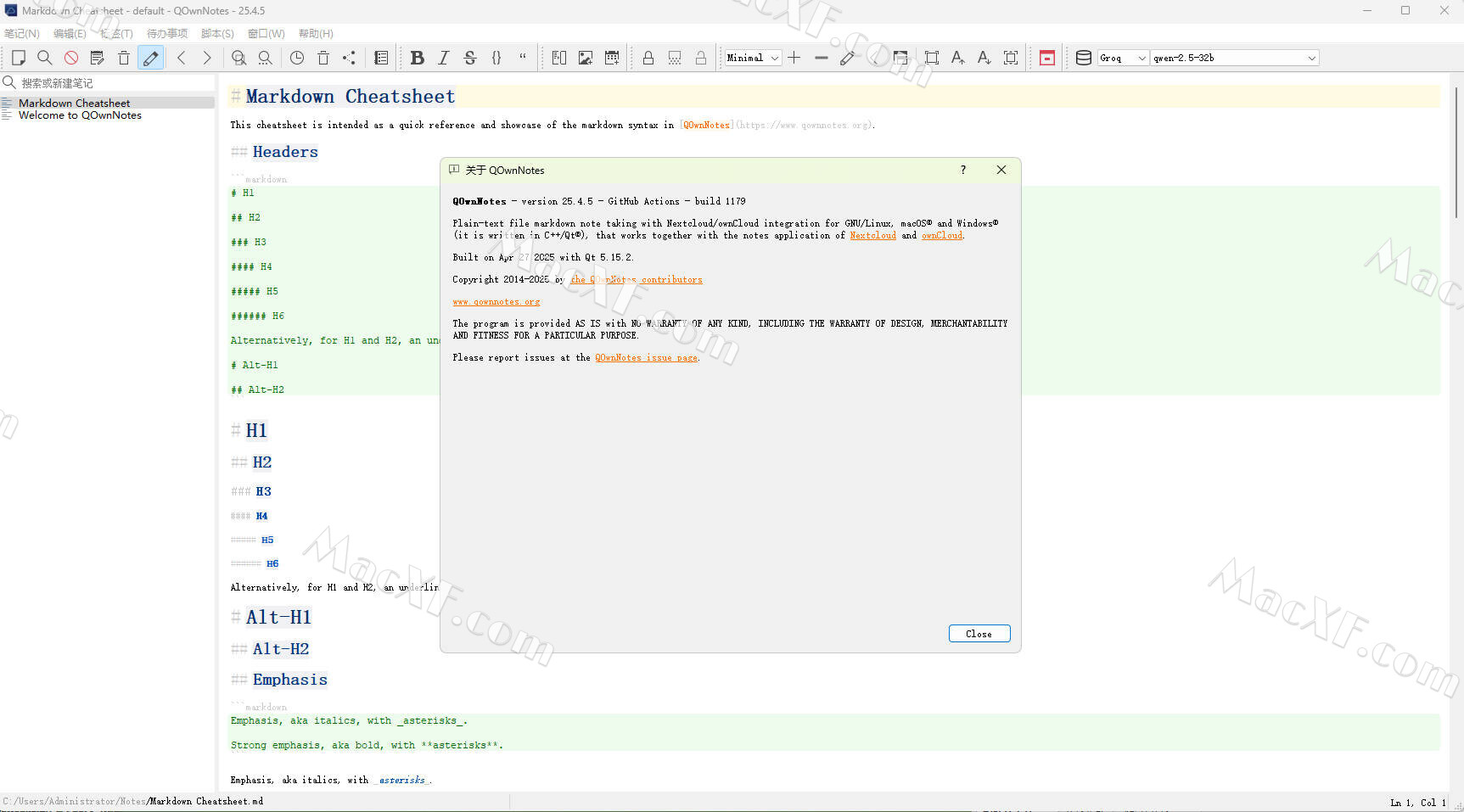Reset font size with framed-square icon
This screenshot has width=1464, height=812.
click(1011, 58)
